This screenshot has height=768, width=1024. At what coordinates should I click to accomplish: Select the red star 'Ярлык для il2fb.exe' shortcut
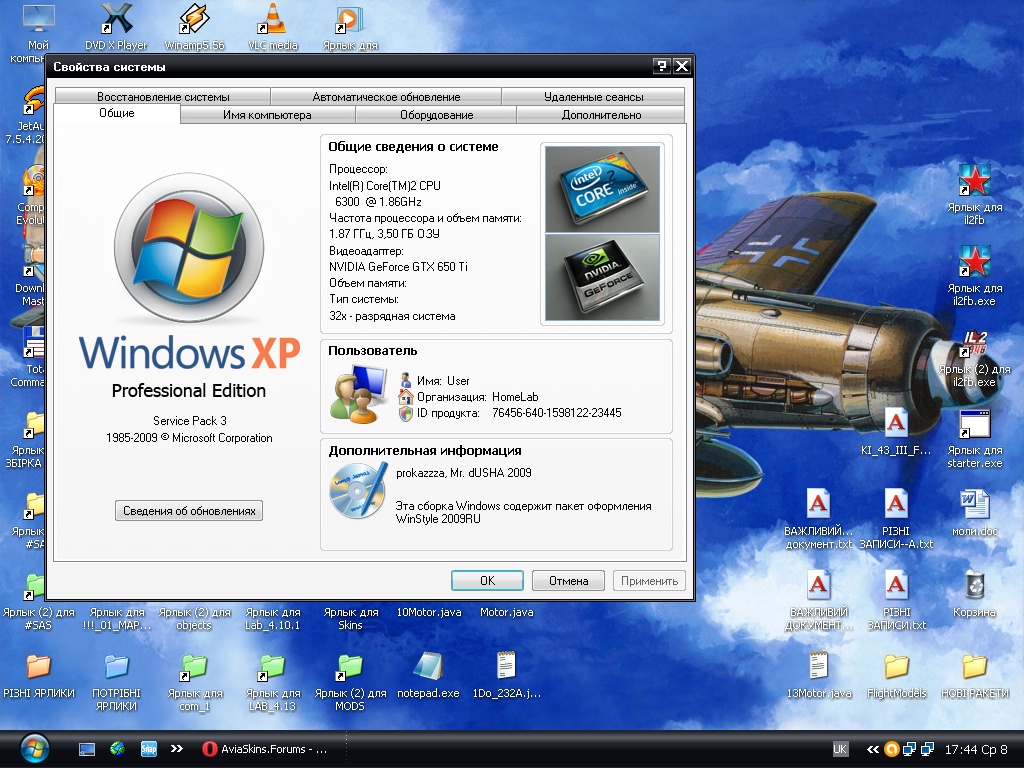coord(974,261)
